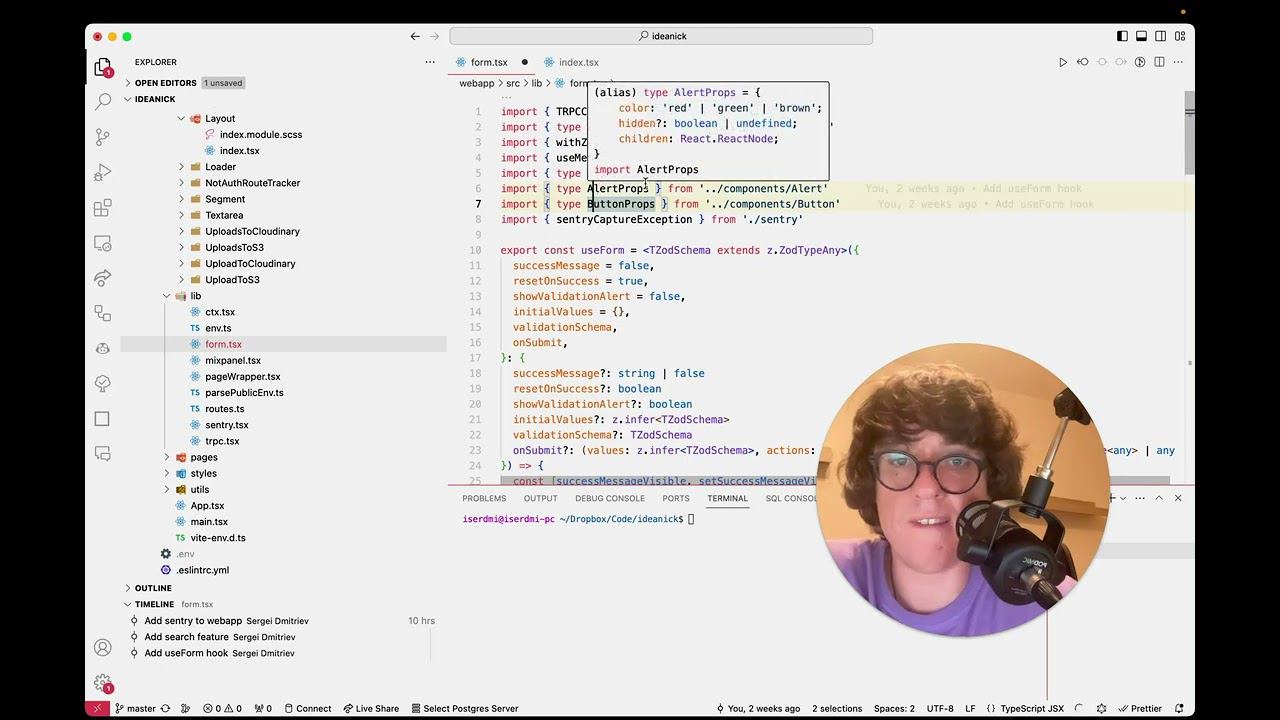Open the Explorer view in activity bar
1280x720 pixels.
point(102,68)
